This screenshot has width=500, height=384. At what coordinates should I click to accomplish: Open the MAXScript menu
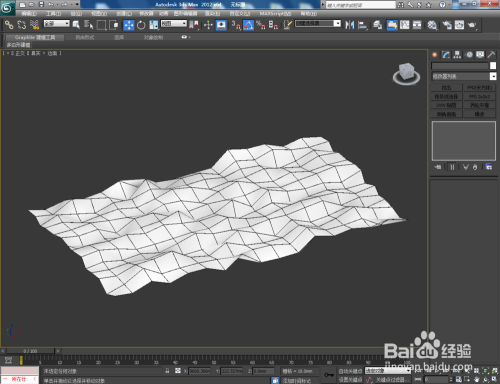275,14
